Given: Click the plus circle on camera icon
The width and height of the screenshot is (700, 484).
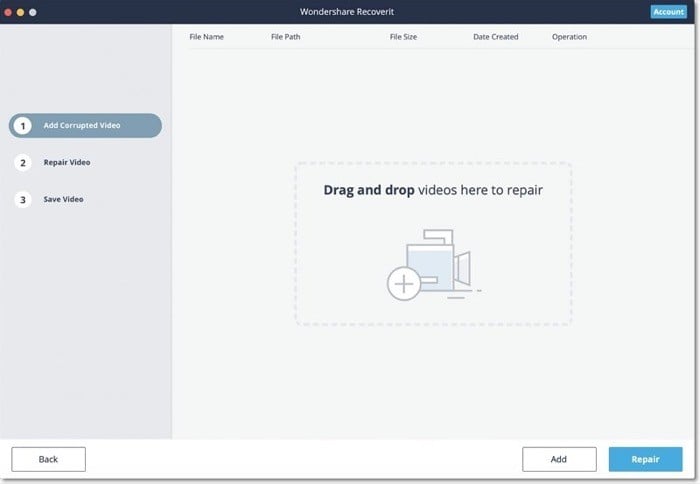Looking at the screenshot, I should 404,284.
